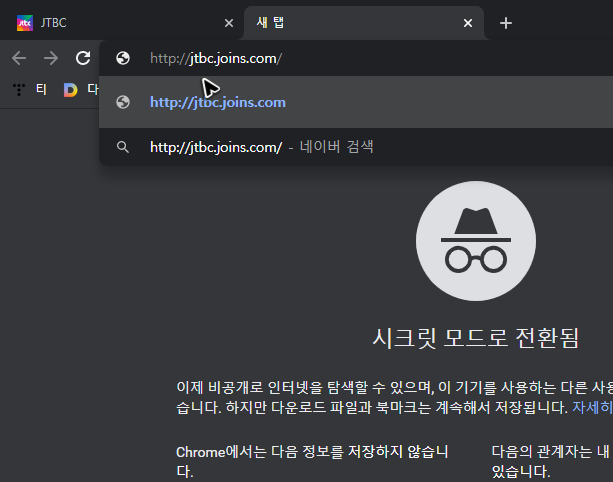
Task: Switch to the JTBC tab
Action: (x=121, y=23)
